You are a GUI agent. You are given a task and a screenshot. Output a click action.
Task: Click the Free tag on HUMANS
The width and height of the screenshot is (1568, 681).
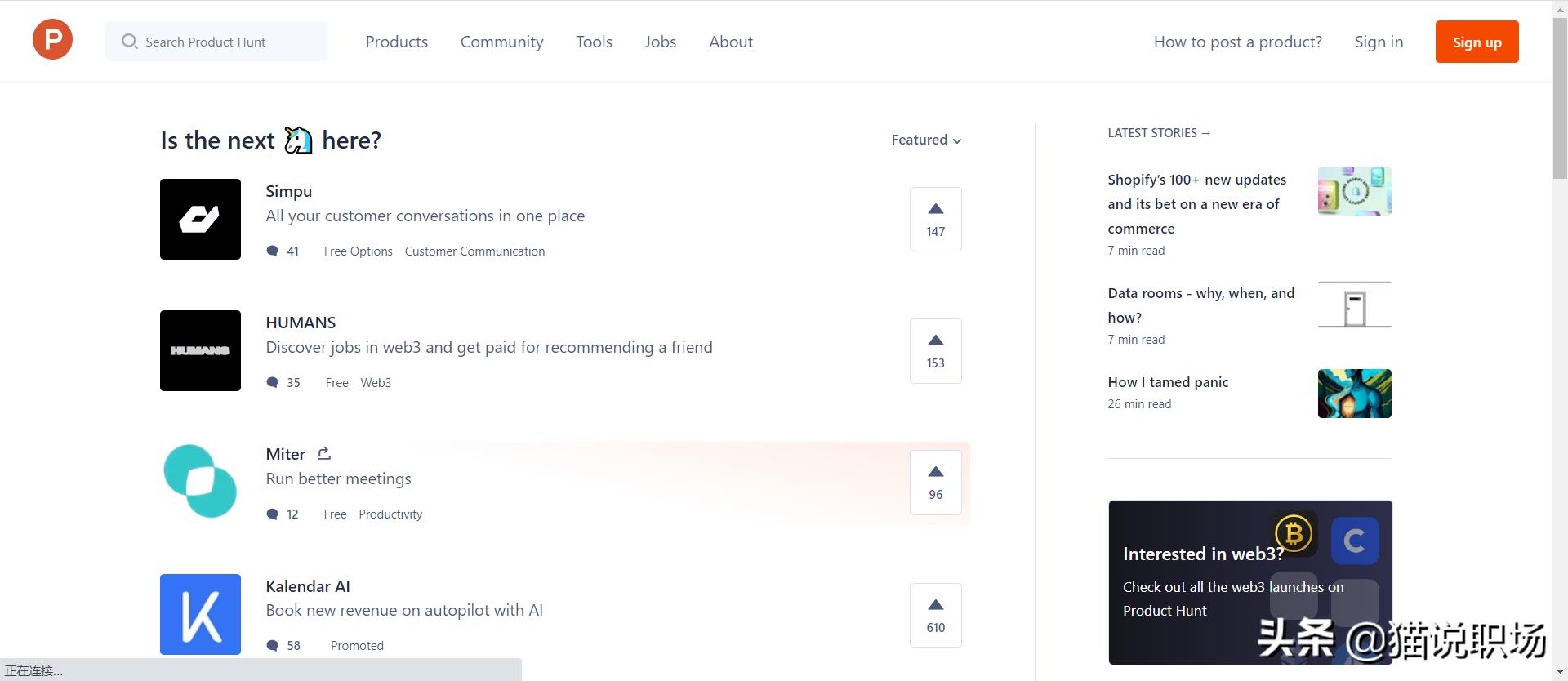[336, 382]
